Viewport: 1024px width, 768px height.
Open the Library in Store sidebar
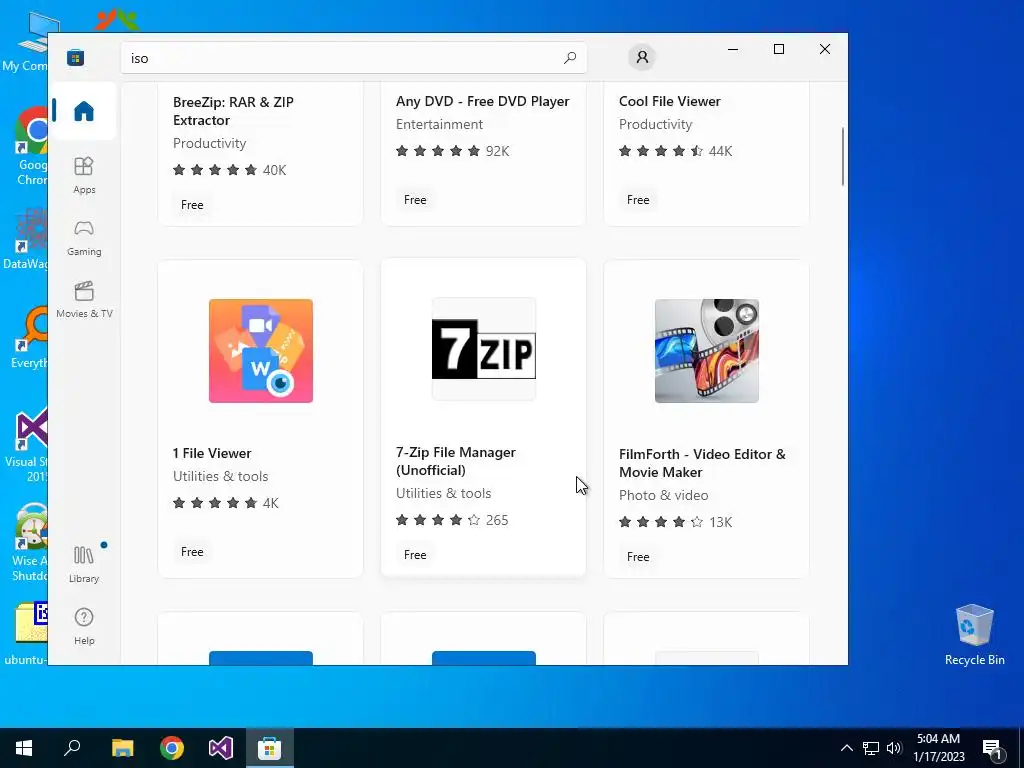coord(84,565)
